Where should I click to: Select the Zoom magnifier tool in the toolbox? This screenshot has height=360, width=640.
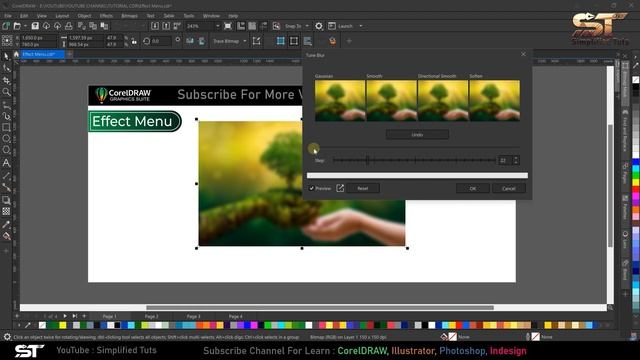6,92
